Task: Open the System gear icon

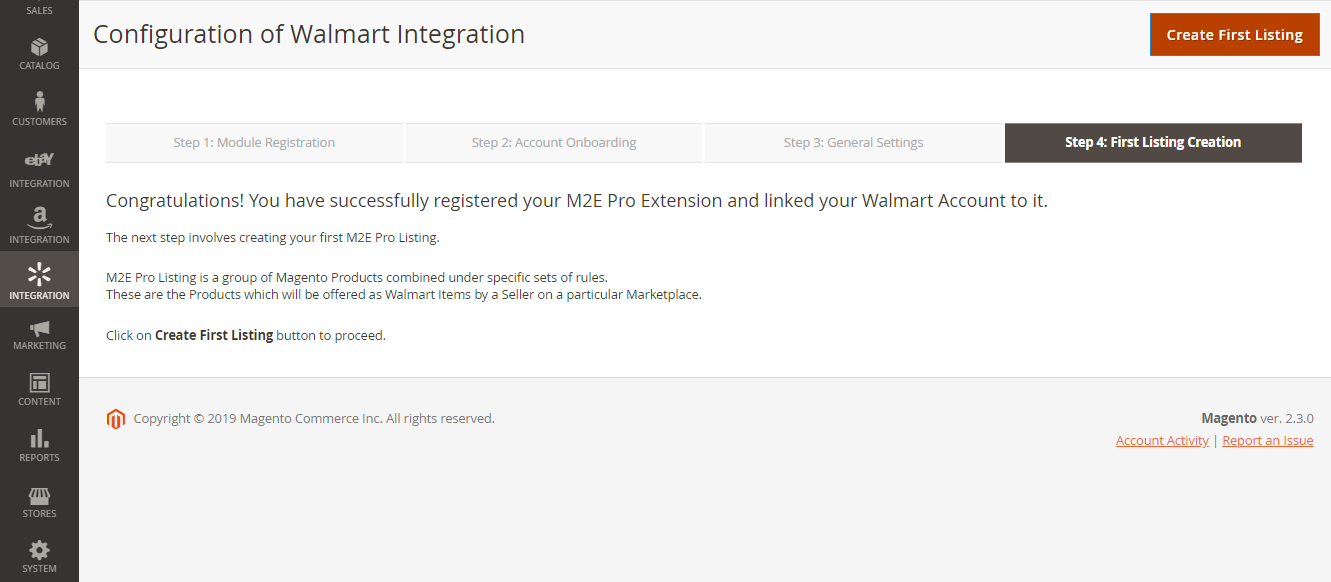Action: [x=39, y=551]
